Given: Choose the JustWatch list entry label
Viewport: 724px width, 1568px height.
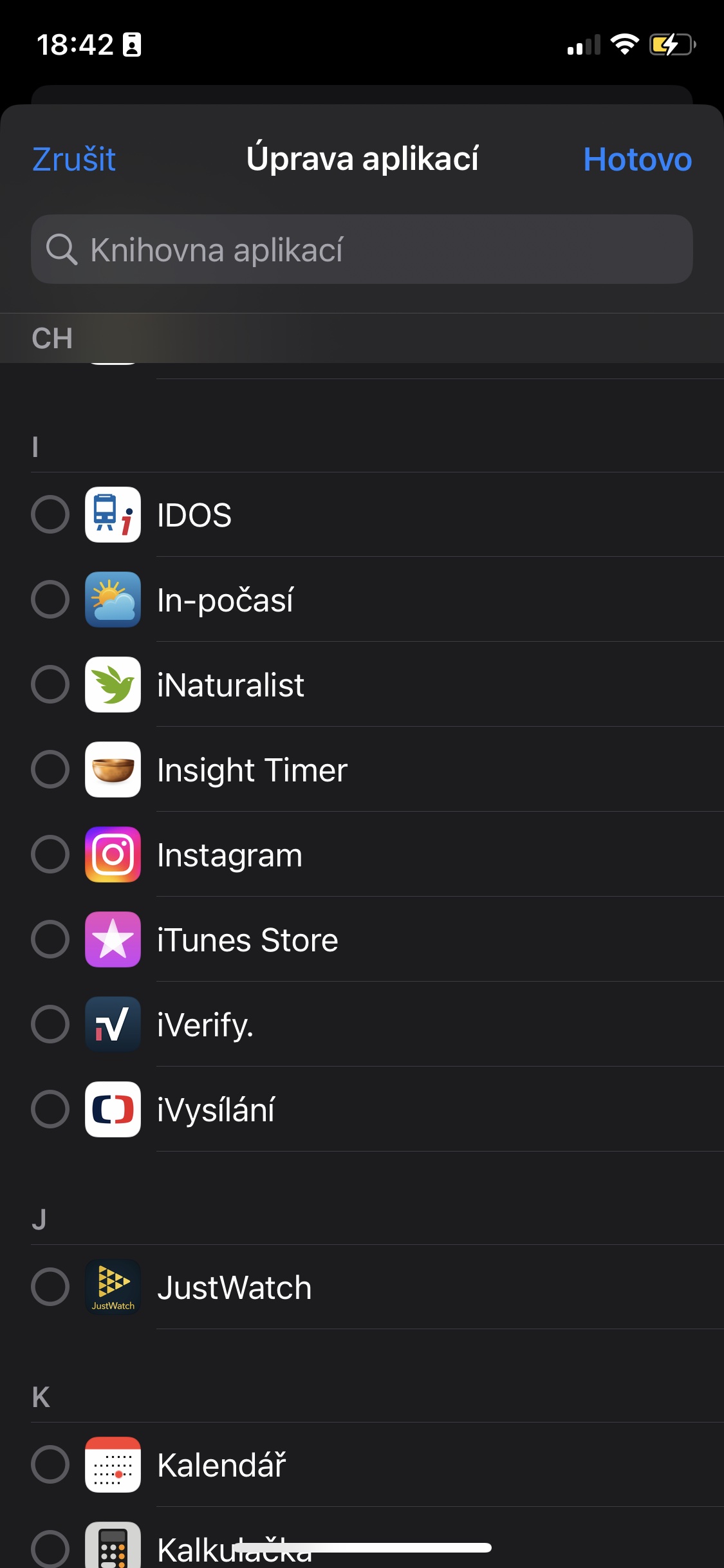Looking at the screenshot, I should point(234,1287).
